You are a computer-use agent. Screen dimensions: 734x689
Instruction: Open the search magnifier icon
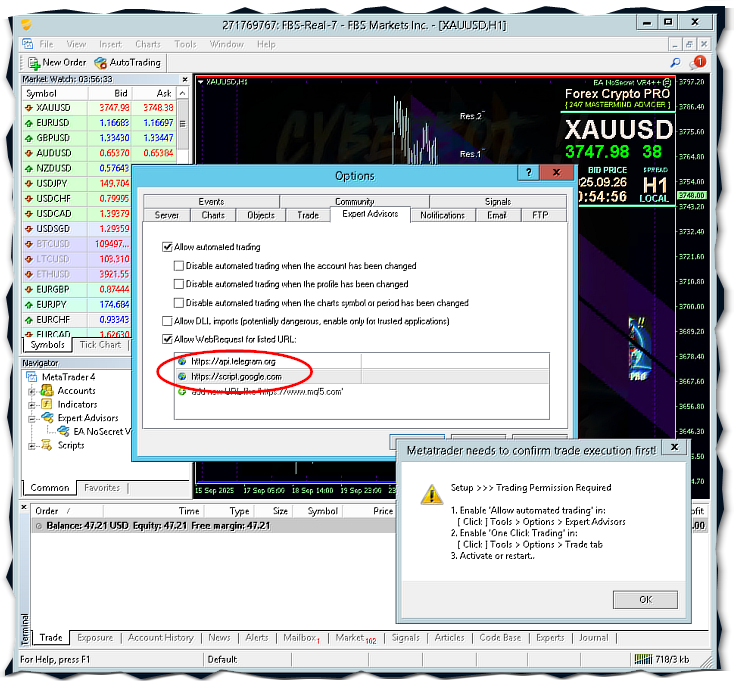coord(675,62)
